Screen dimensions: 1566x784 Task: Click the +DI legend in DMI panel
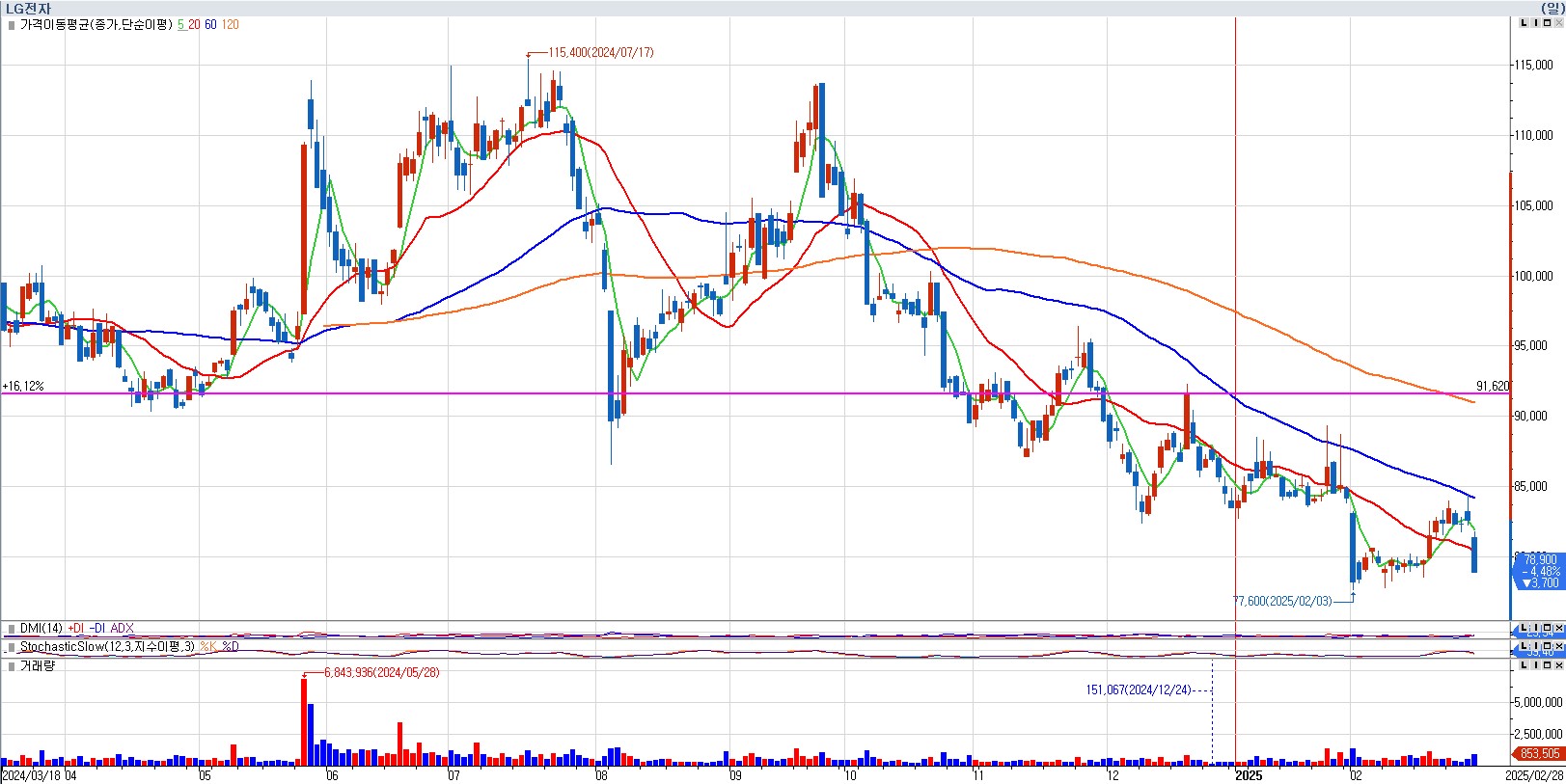75,629
